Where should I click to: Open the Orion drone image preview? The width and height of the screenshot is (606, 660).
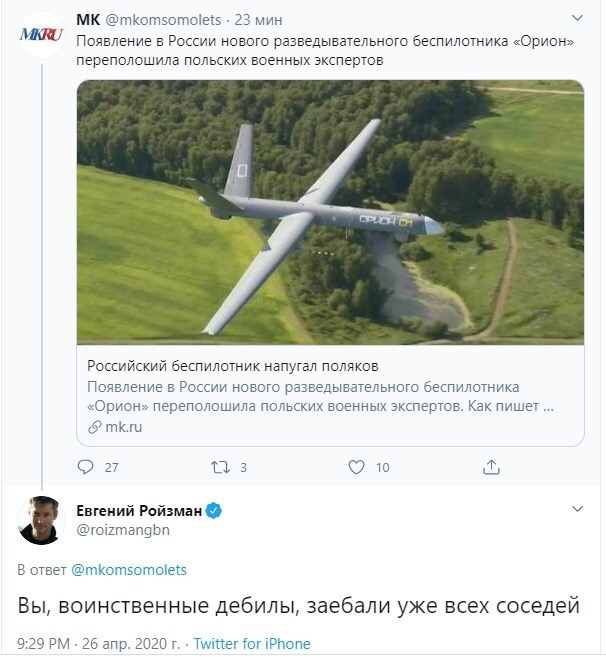(x=330, y=212)
